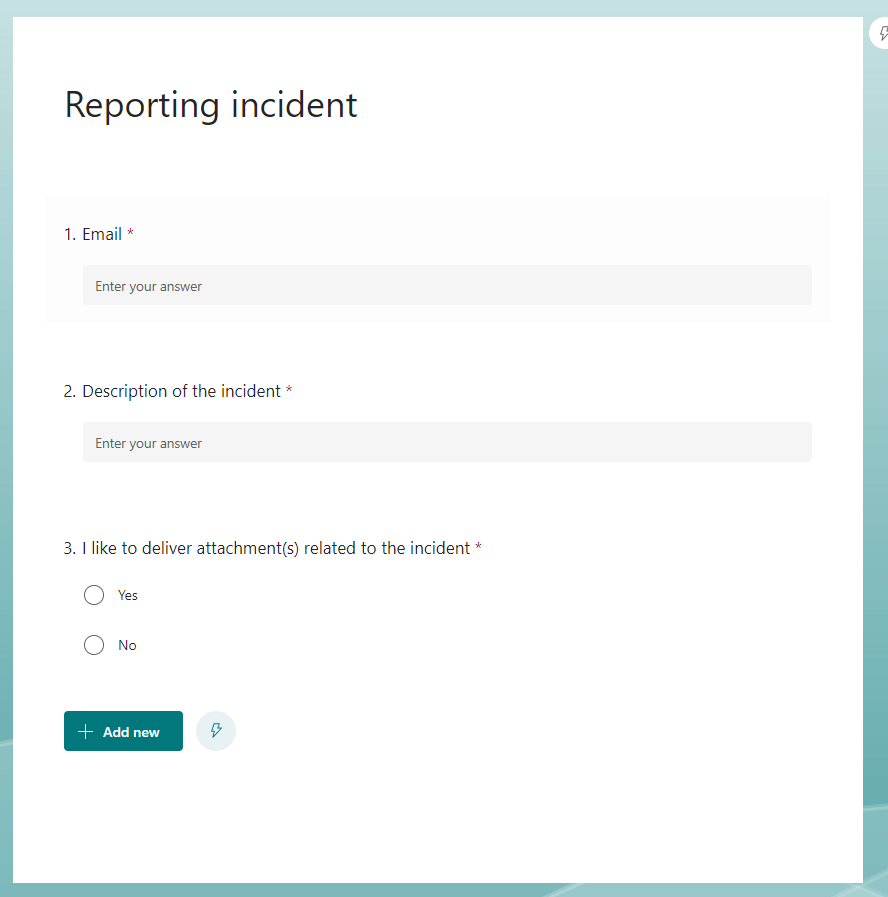Open quick suggestions lightning icon beside Add new
888x897 pixels.
pos(216,731)
